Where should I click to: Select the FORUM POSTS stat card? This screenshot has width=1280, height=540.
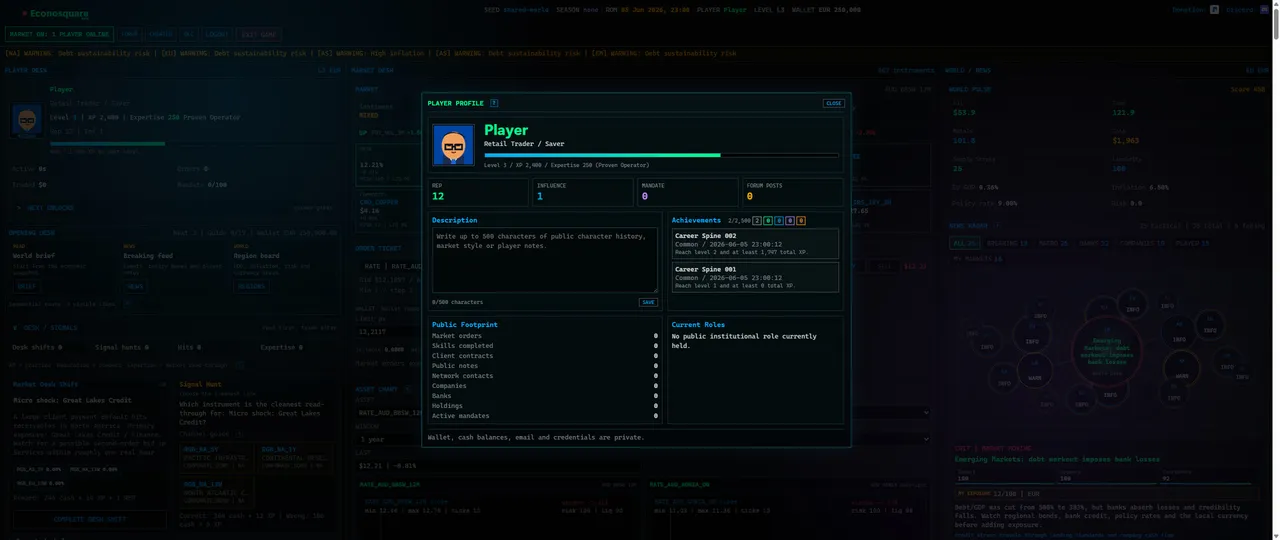tap(793, 192)
